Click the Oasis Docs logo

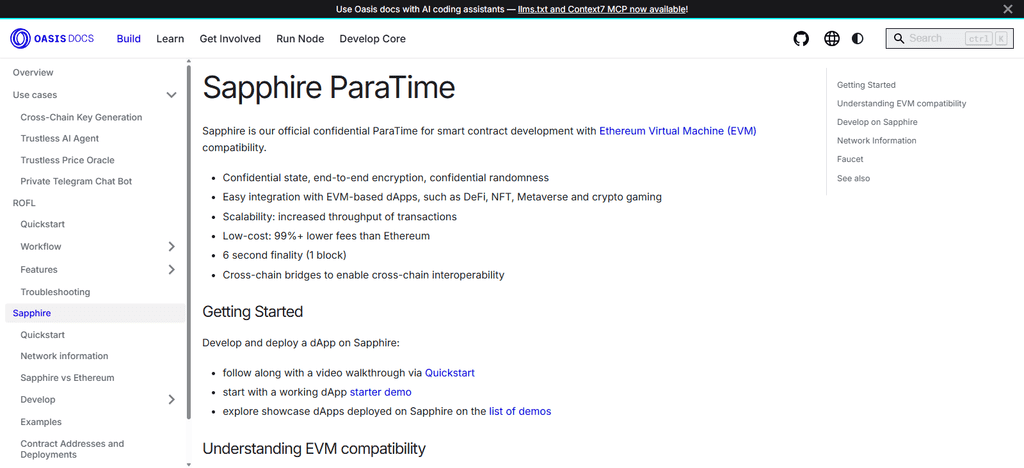52,39
